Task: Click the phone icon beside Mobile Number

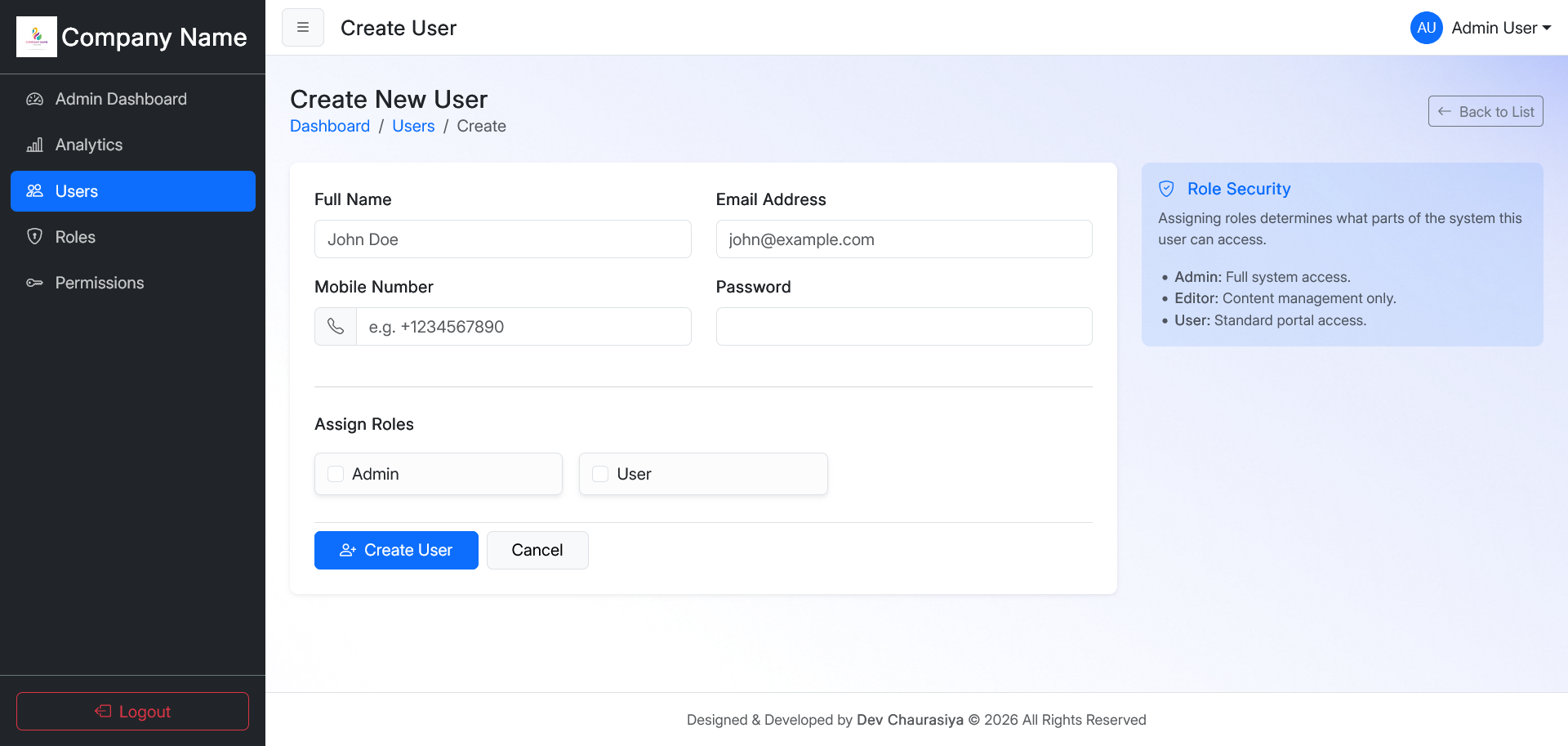Action: click(336, 327)
